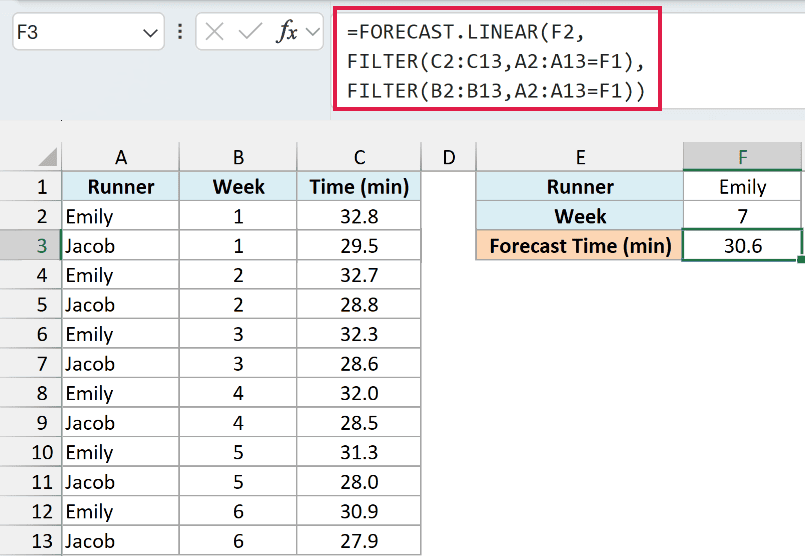Viewport: 805px width, 556px height.
Task: Select row 3 header
Action: [x=31, y=245]
